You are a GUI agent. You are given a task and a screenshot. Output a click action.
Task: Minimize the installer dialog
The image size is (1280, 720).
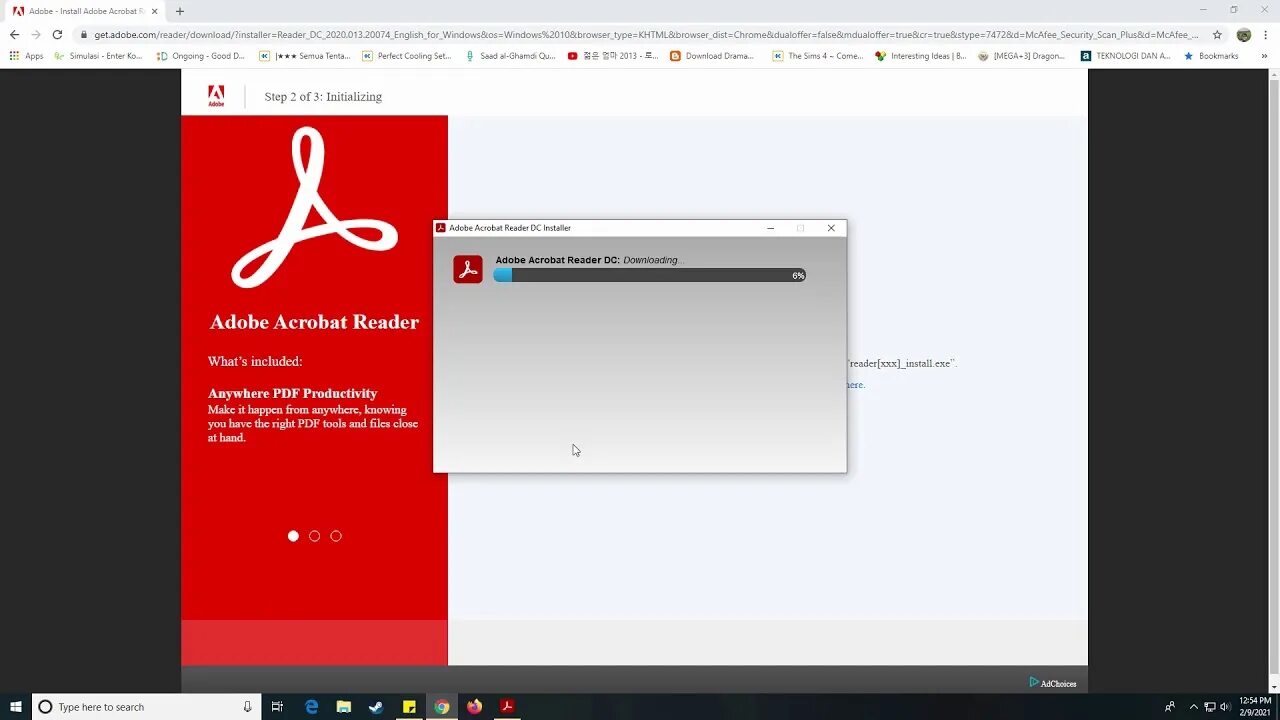tap(770, 228)
